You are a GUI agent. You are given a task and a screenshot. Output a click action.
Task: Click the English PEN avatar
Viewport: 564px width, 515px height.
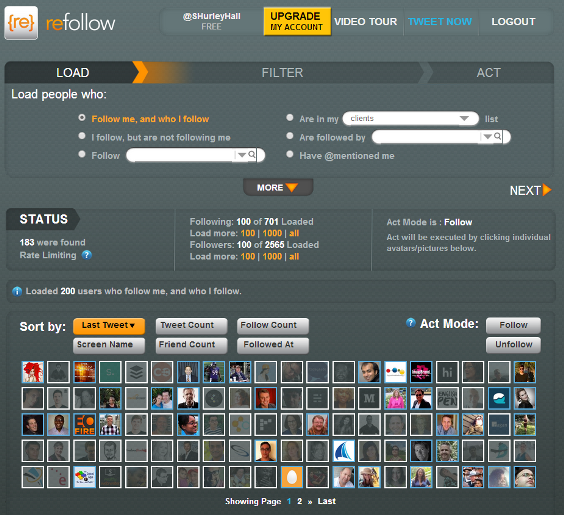[447, 398]
